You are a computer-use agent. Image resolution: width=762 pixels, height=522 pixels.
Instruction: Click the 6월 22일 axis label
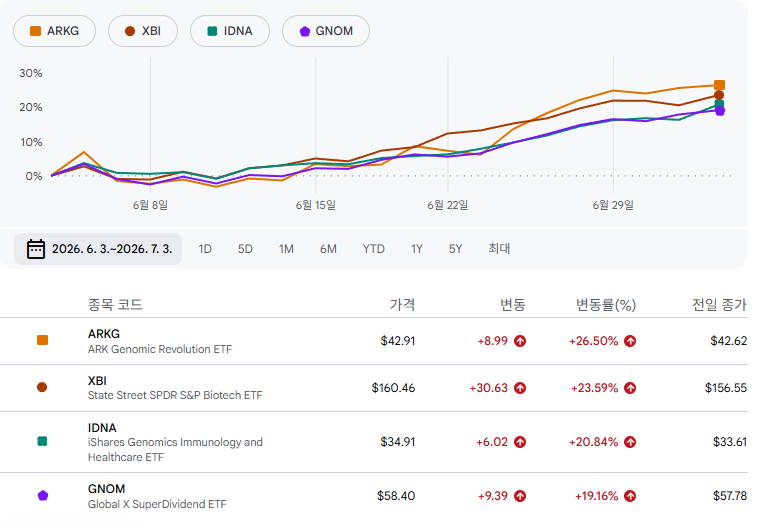click(x=448, y=205)
